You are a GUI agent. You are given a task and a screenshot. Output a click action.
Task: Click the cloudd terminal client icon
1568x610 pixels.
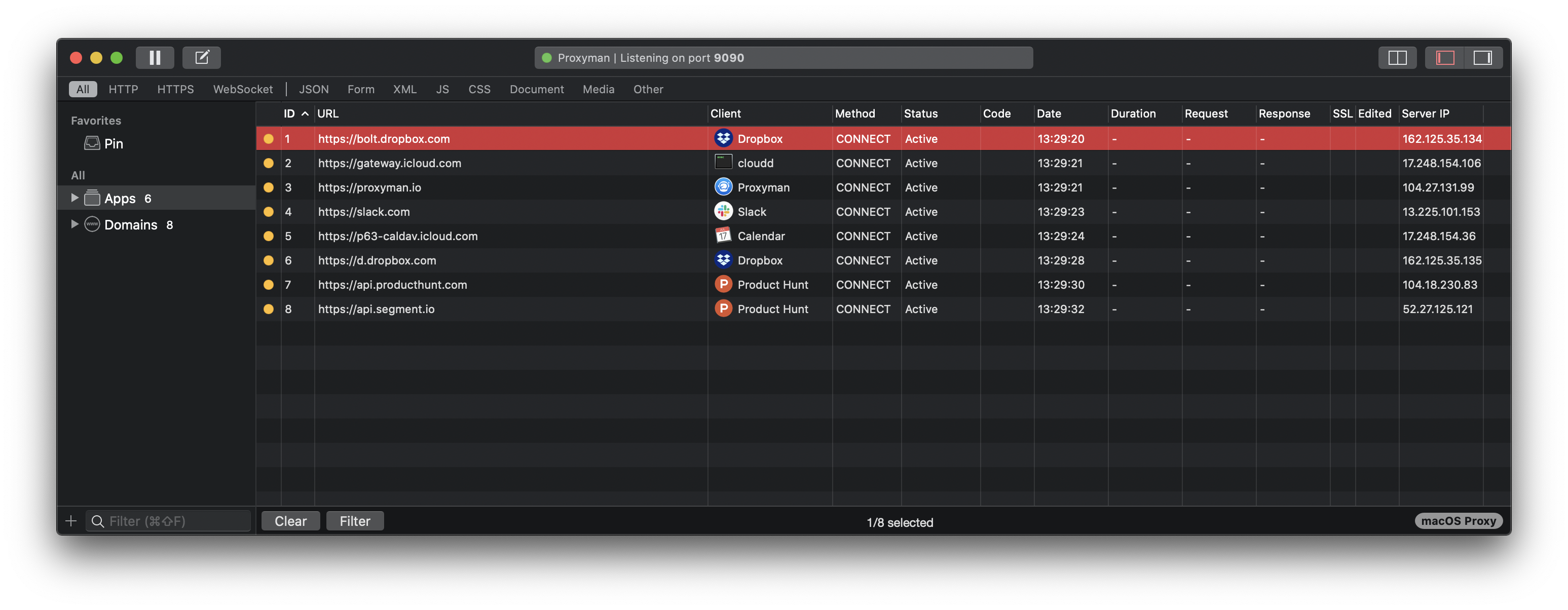(723, 163)
